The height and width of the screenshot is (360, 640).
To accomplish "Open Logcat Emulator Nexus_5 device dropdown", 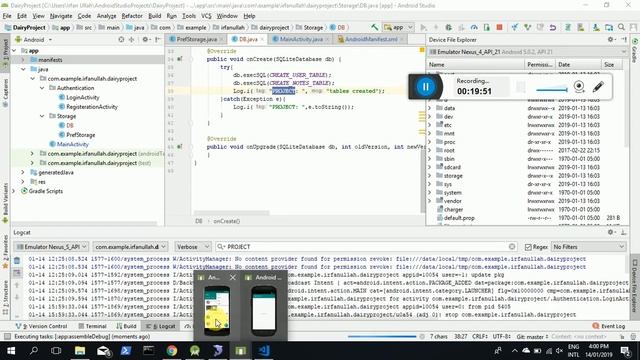I will (51, 247).
